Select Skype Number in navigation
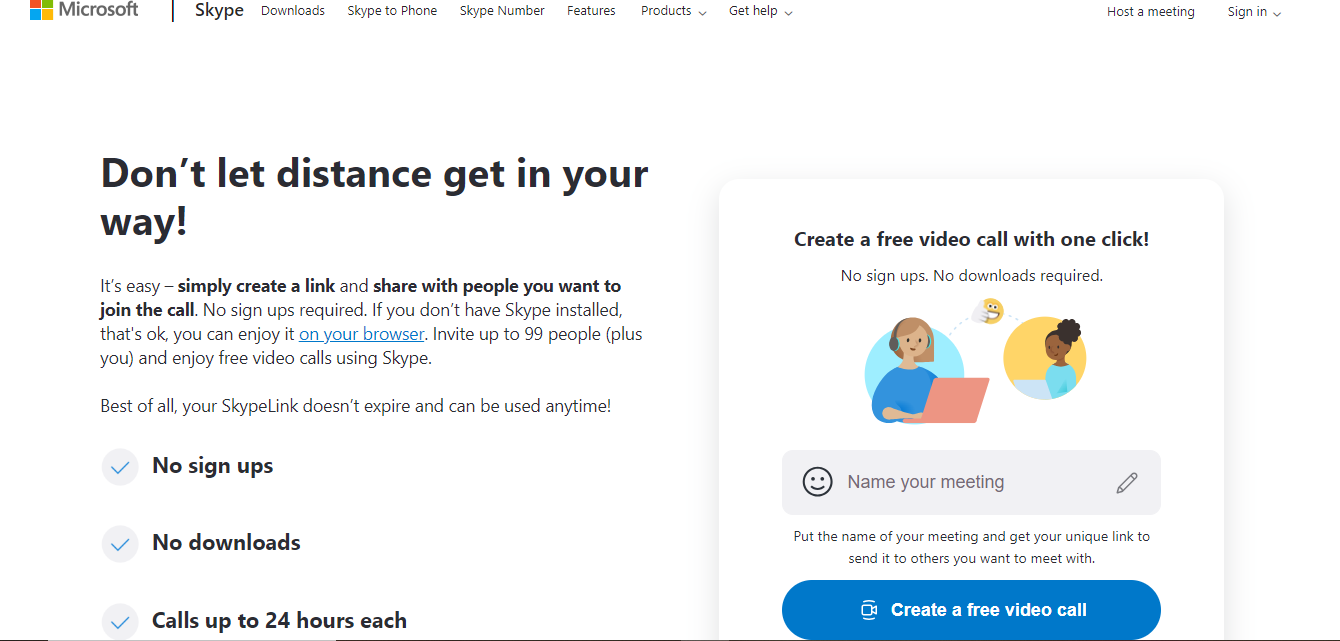The width and height of the screenshot is (1340, 641). (502, 11)
